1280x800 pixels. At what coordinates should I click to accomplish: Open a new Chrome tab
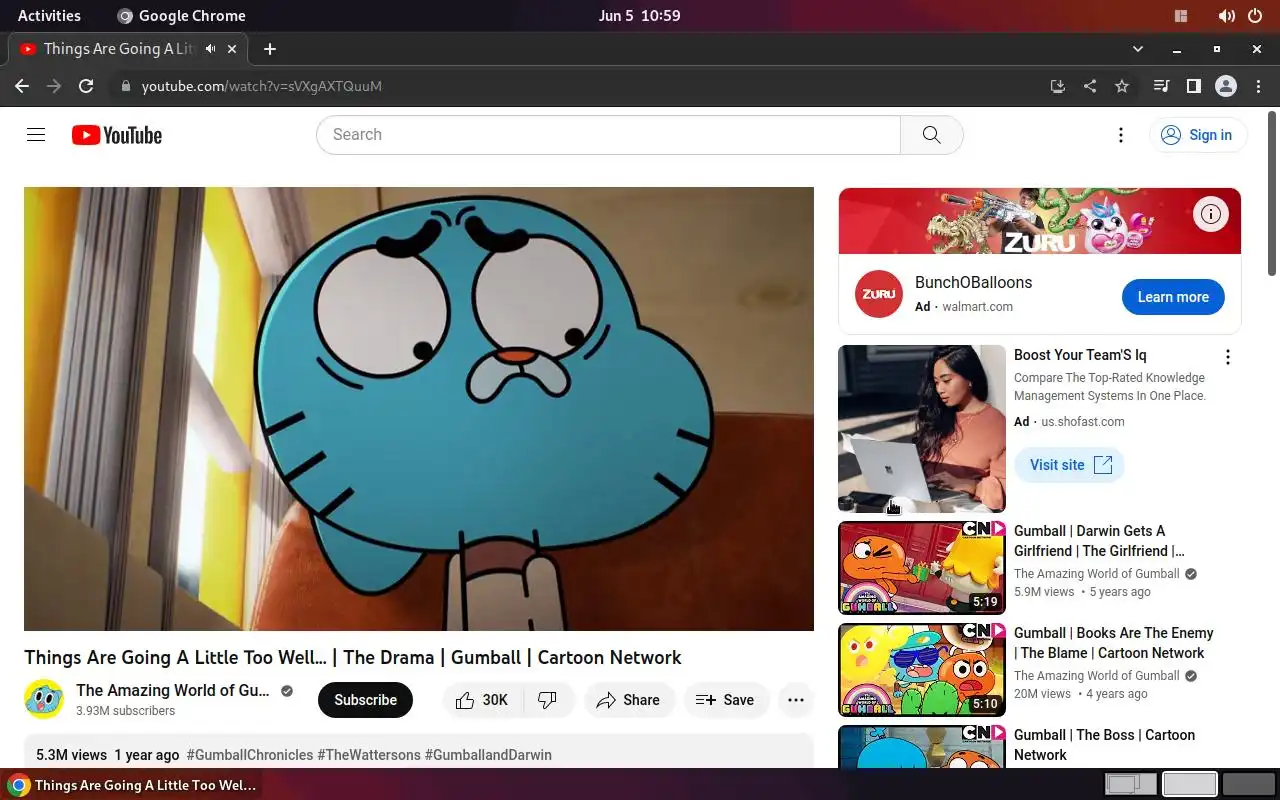click(x=270, y=48)
